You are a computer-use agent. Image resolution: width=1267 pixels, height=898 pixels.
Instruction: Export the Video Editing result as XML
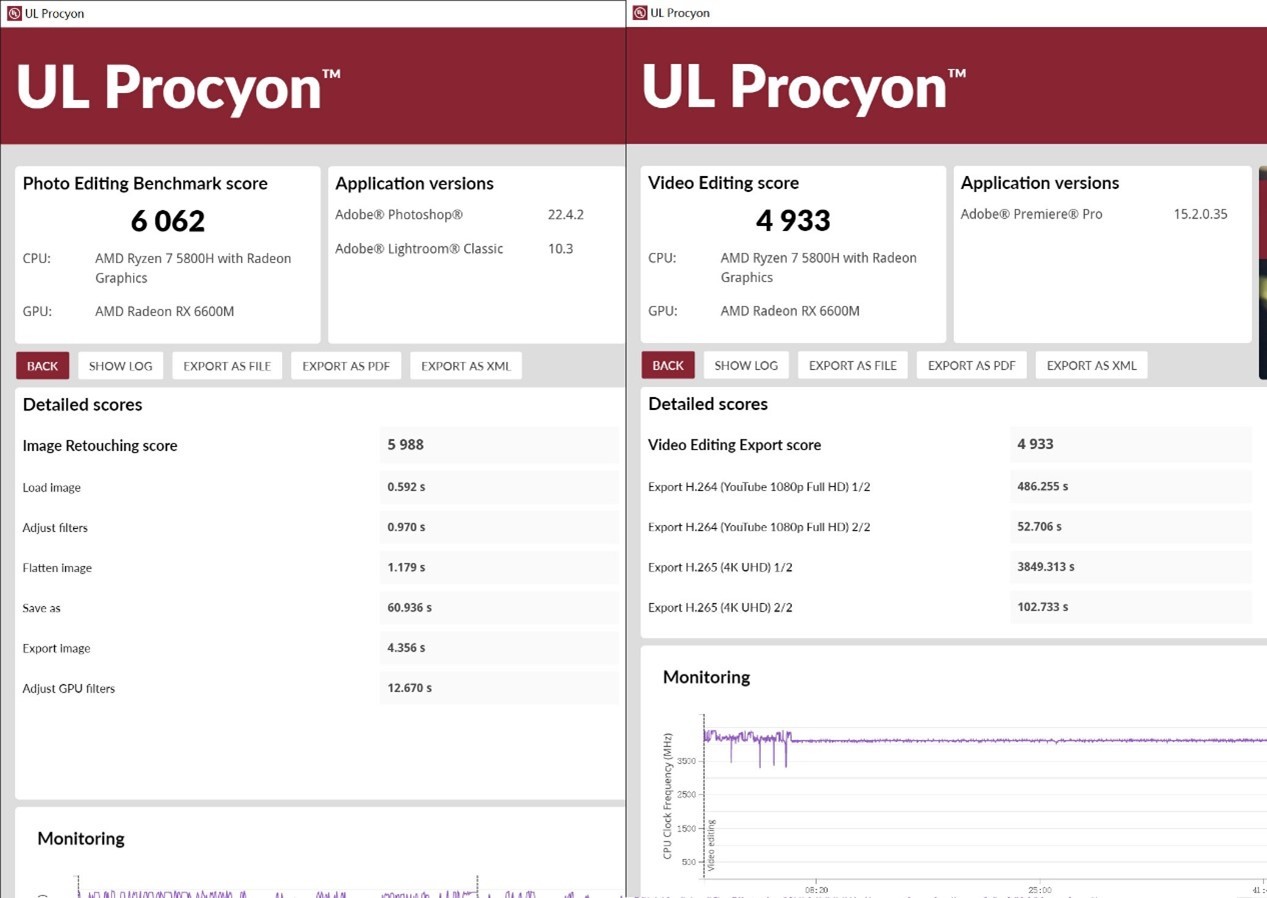(x=1092, y=365)
